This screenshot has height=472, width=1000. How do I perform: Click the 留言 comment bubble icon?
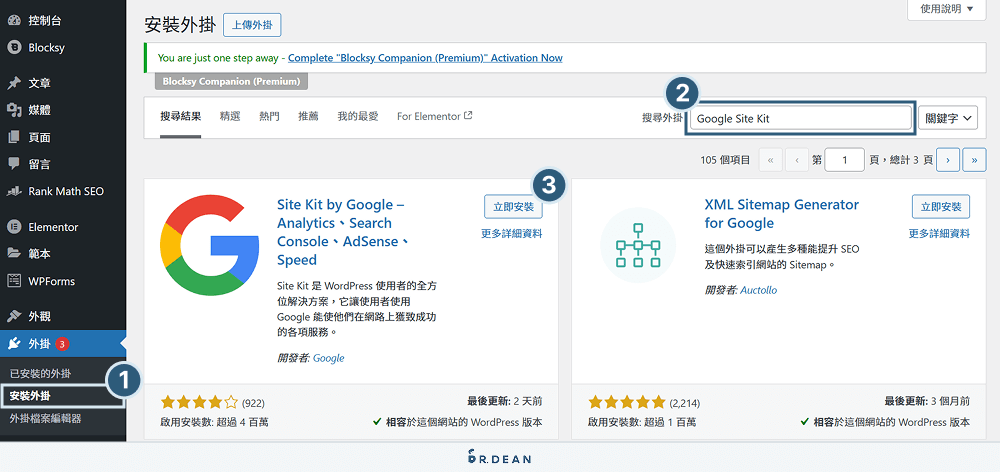[13, 164]
